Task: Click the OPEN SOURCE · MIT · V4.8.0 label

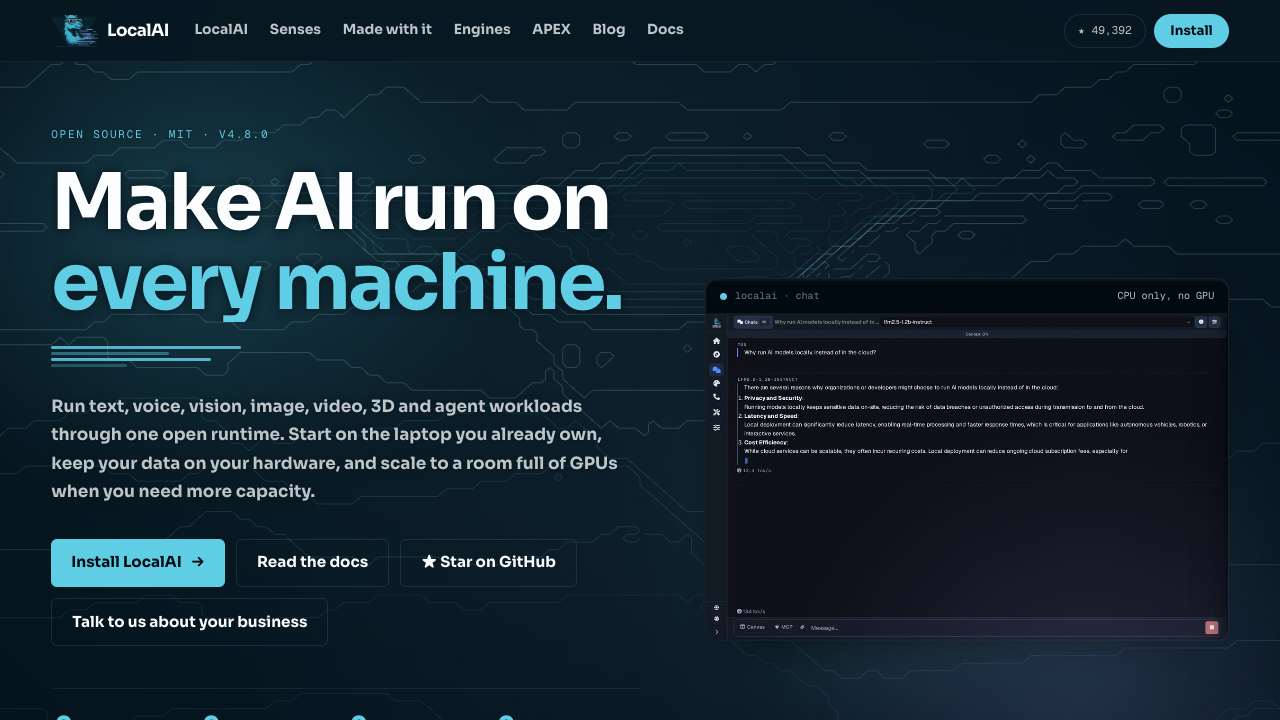Action: point(160,135)
